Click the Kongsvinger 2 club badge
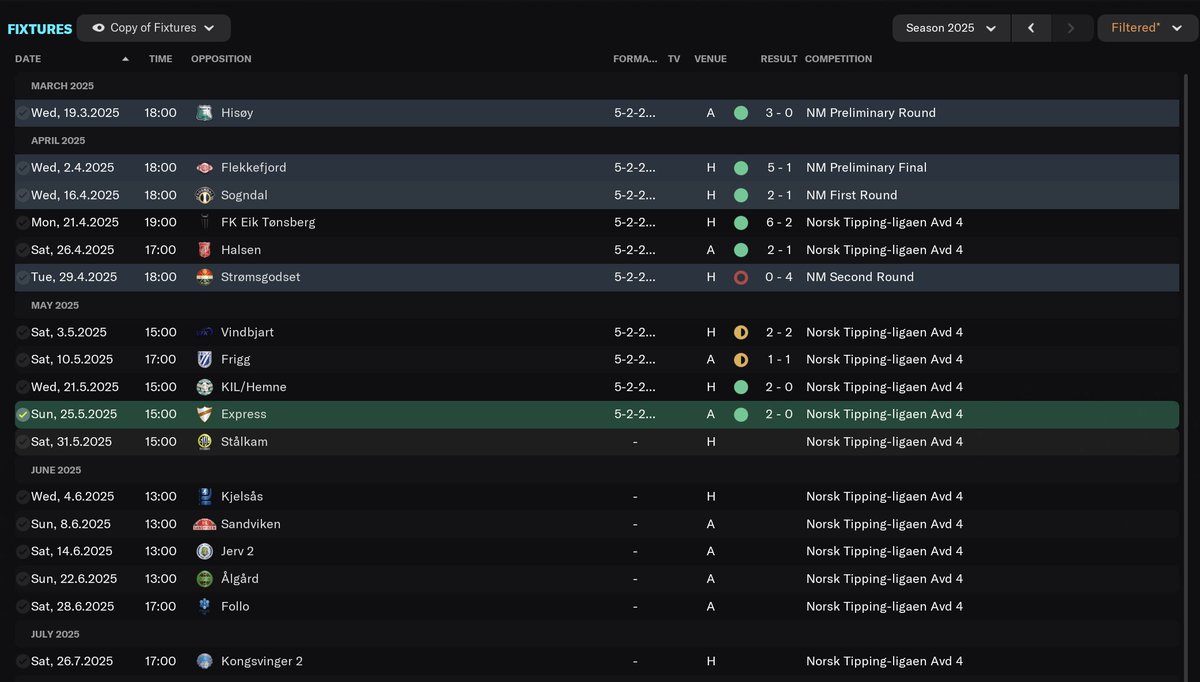This screenshot has height=682, width=1200. click(x=205, y=661)
